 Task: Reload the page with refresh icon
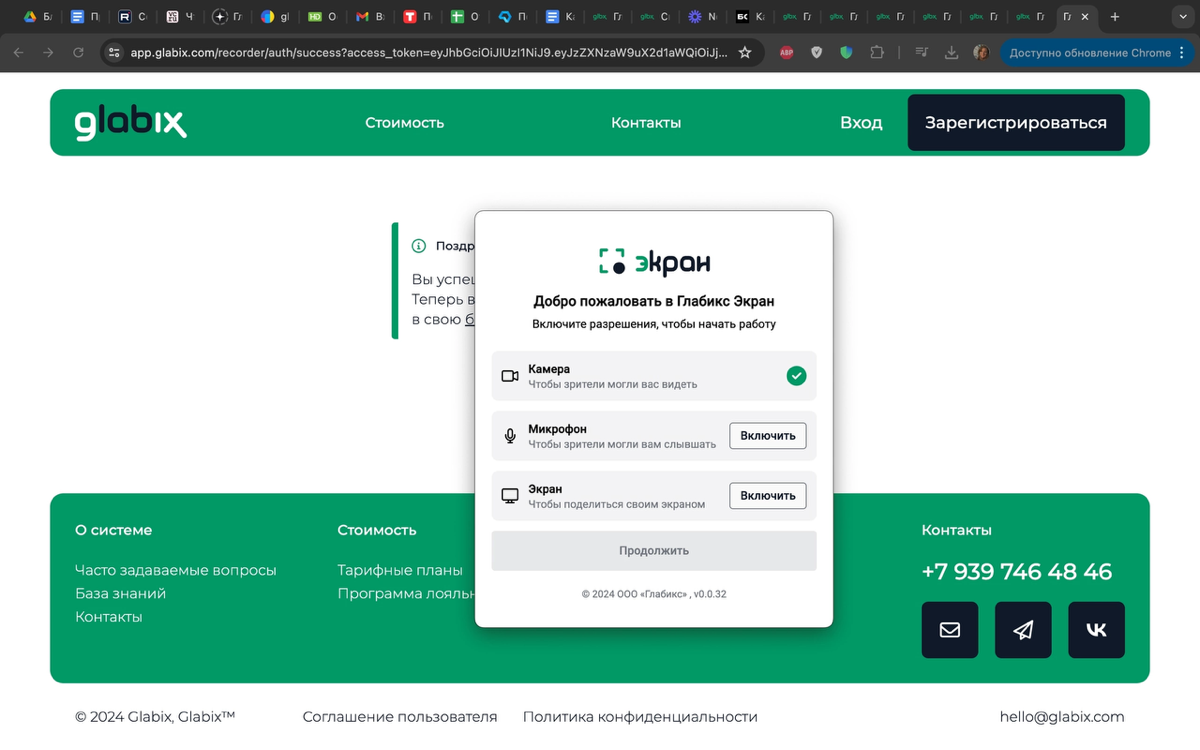coord(78,53)
